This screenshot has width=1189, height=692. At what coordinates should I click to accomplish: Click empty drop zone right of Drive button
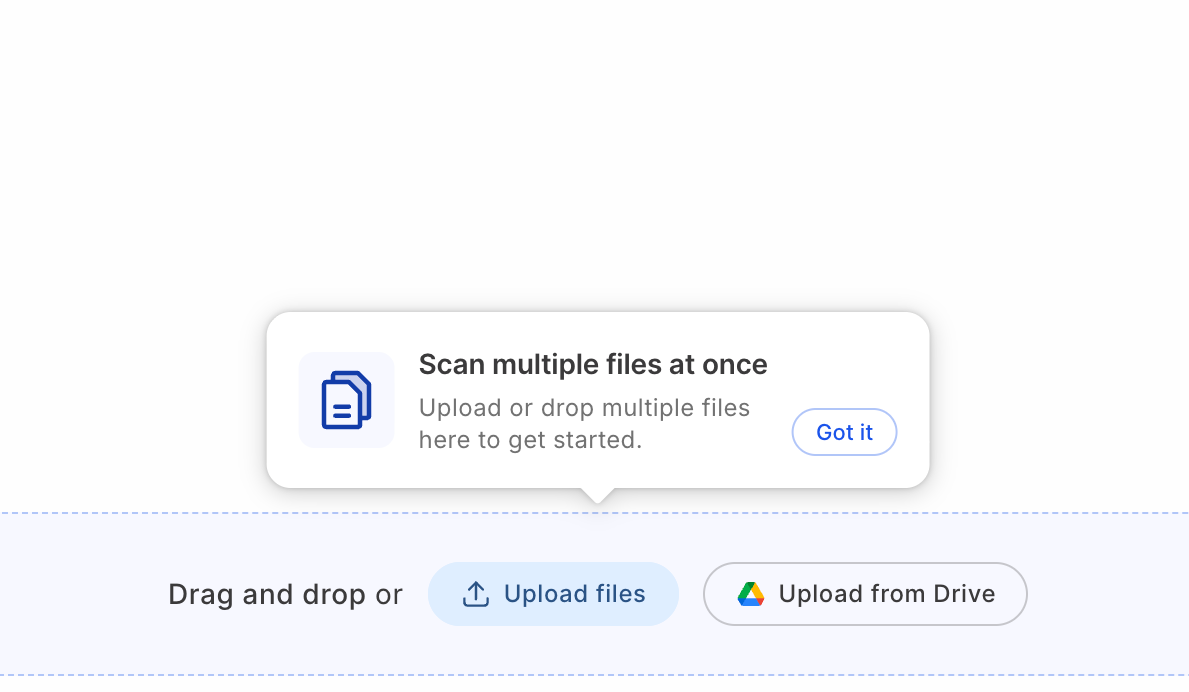coord(1107,594)
